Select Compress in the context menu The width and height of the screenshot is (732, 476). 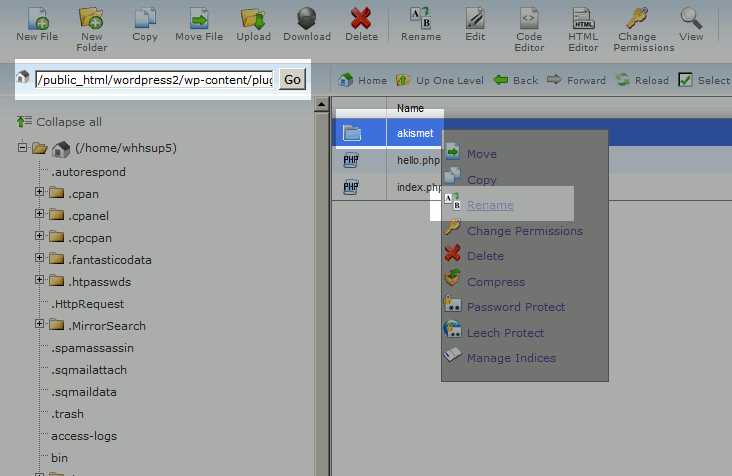(495, 282)
